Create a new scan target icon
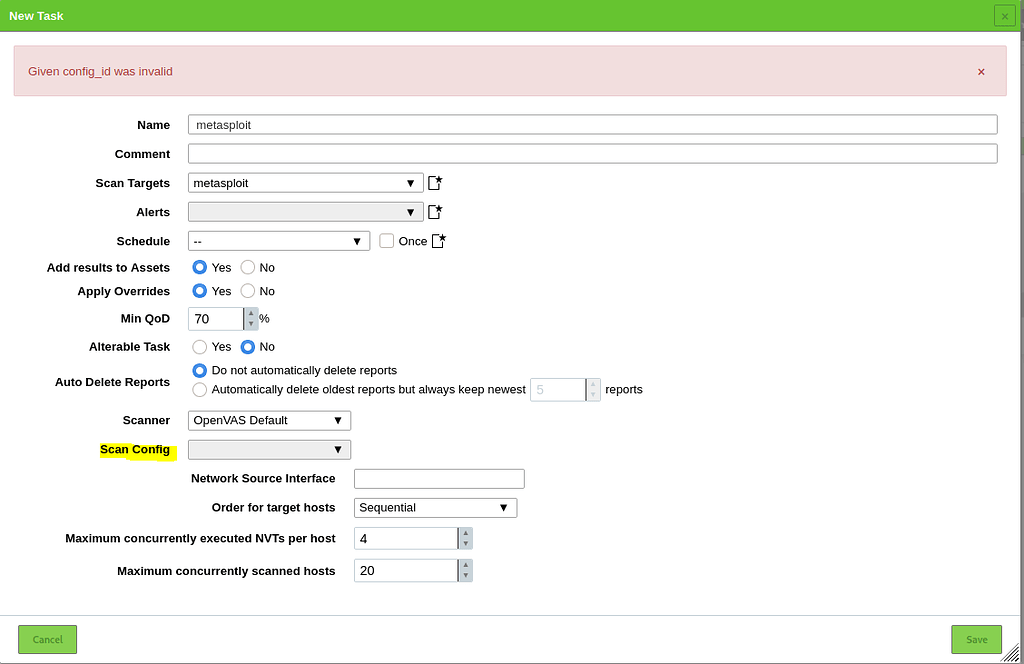This screenshot has width=1024, height=664. pyautogui.click(x=435, y=183)
